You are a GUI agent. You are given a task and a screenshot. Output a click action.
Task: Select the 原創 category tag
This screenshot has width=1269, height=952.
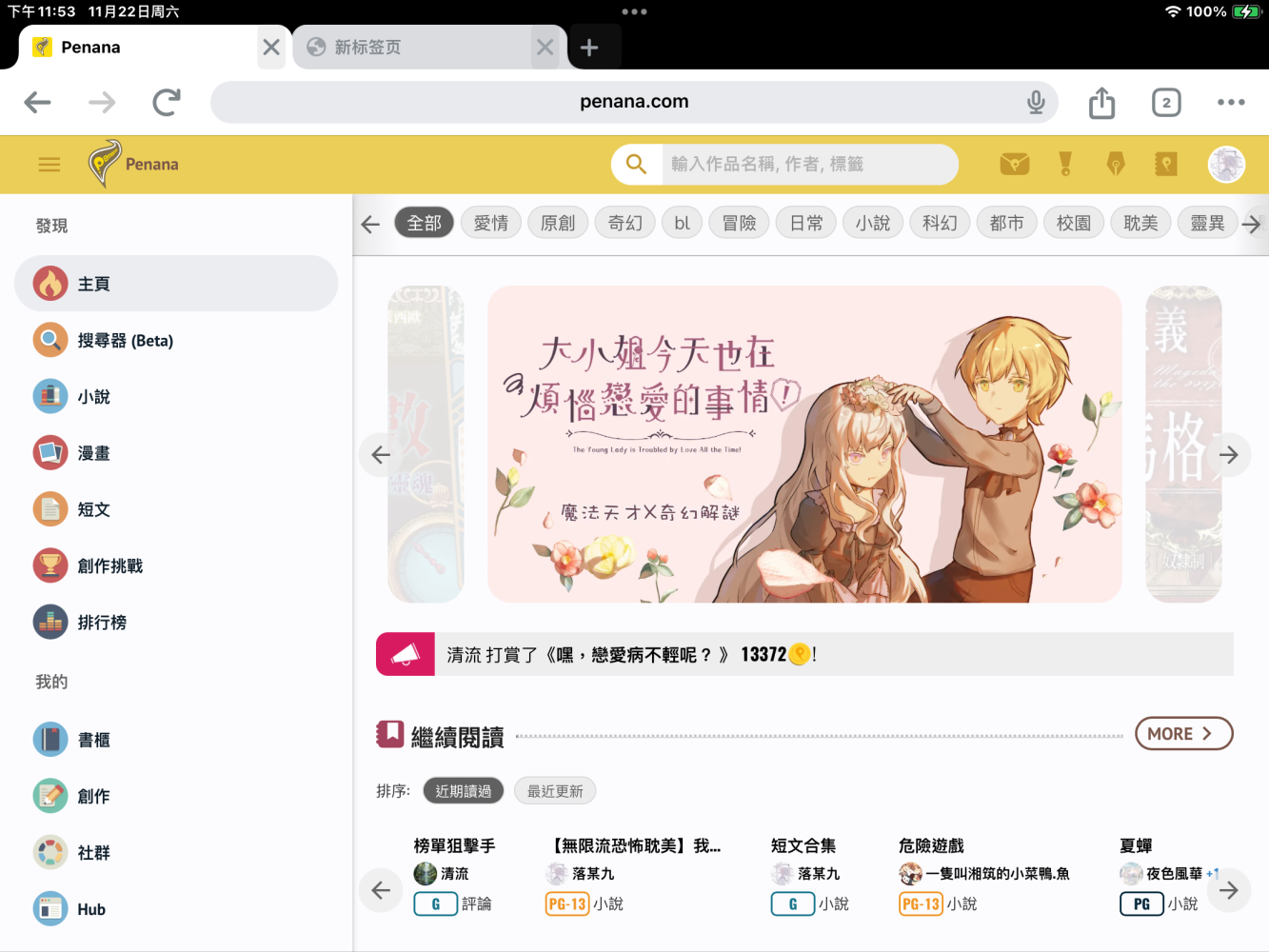558,223
